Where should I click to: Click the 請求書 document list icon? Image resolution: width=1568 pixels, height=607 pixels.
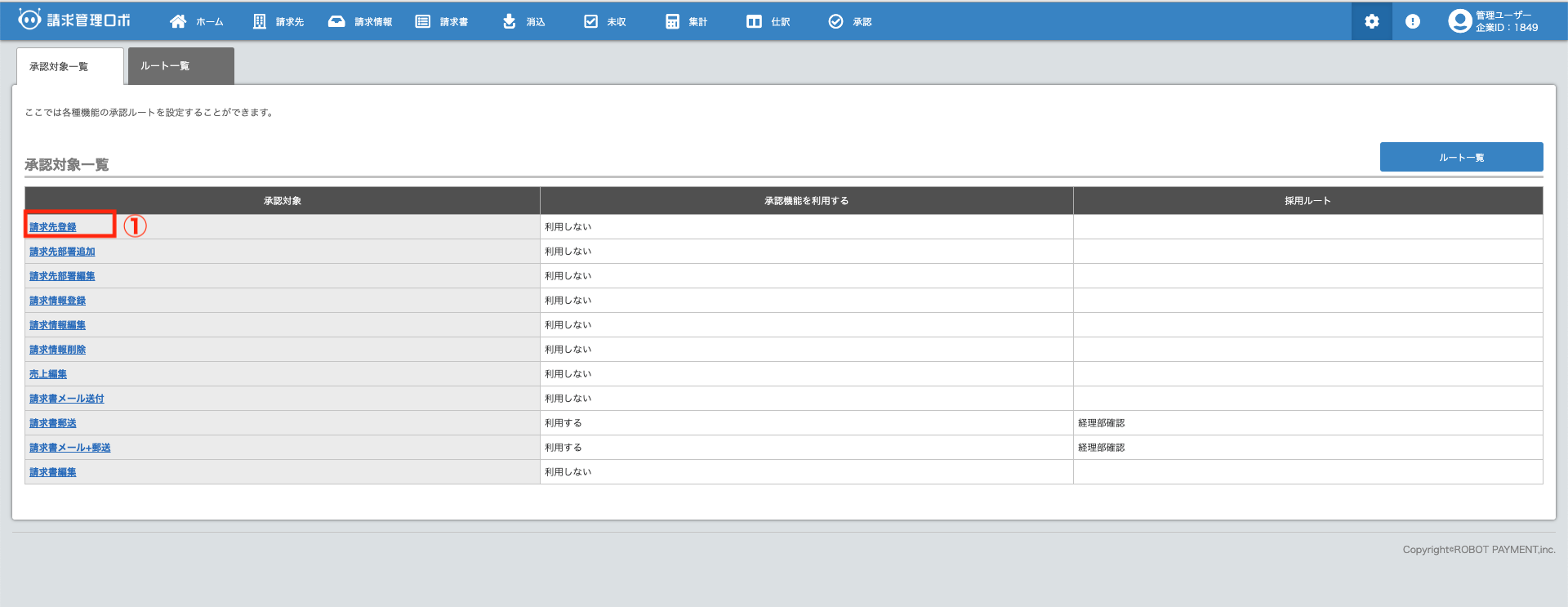[422, 22]
